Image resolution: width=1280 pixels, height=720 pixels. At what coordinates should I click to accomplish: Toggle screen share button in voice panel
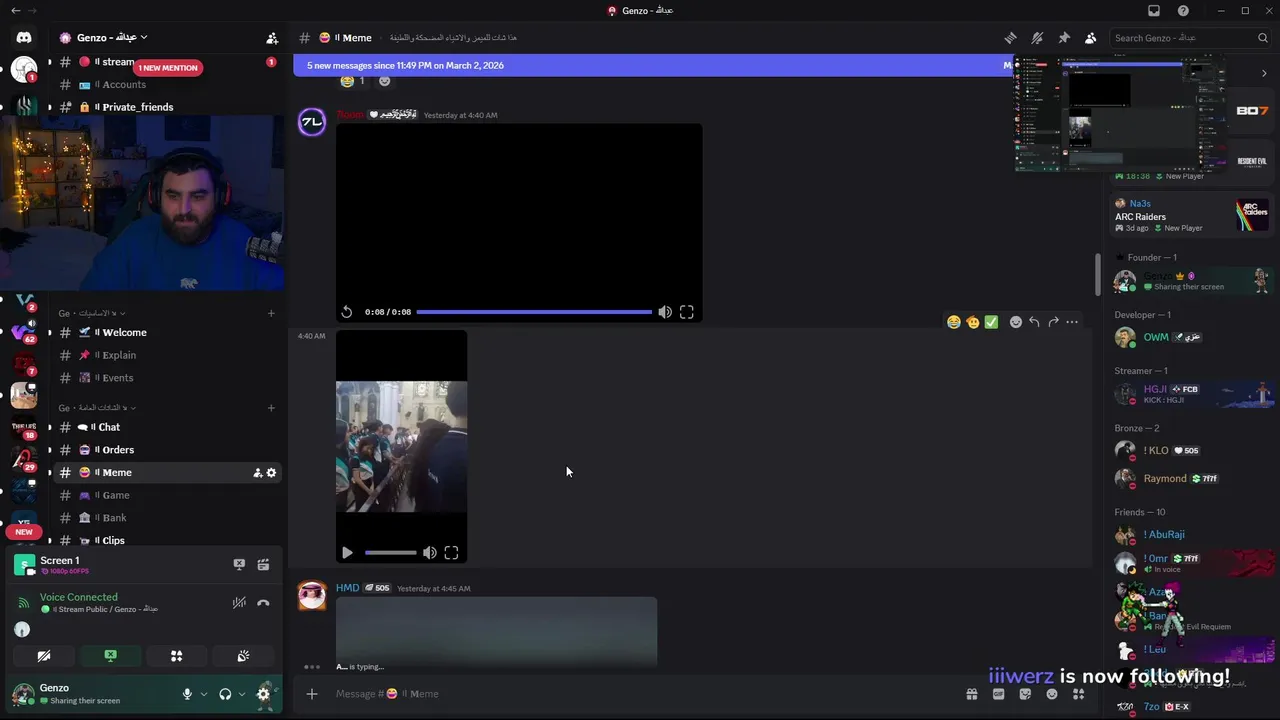click(x=110, y=656)
